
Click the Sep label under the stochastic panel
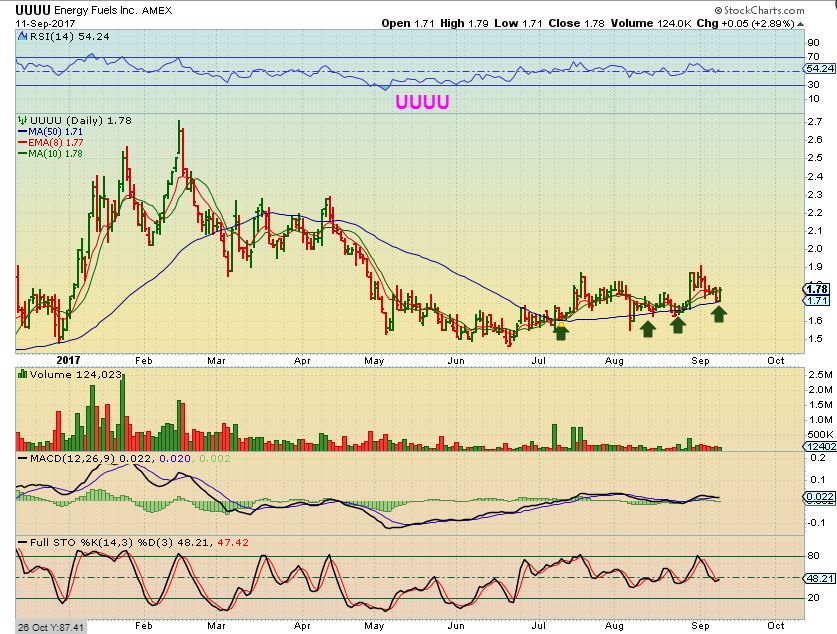700,625
